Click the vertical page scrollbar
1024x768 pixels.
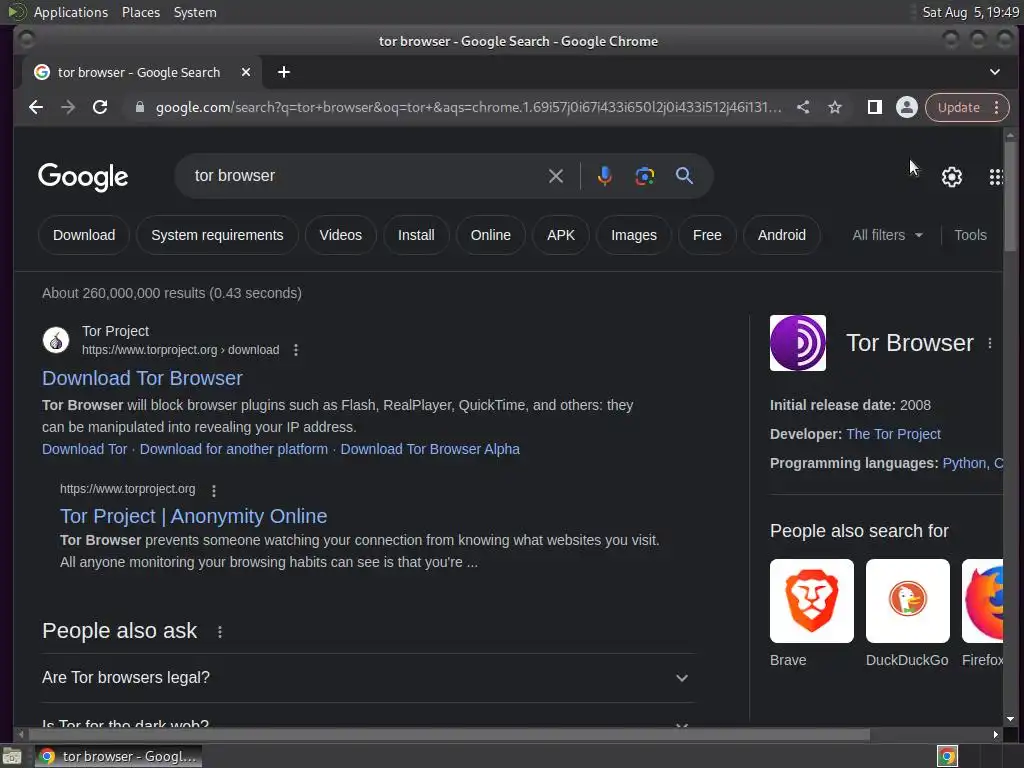(1010, 196)
